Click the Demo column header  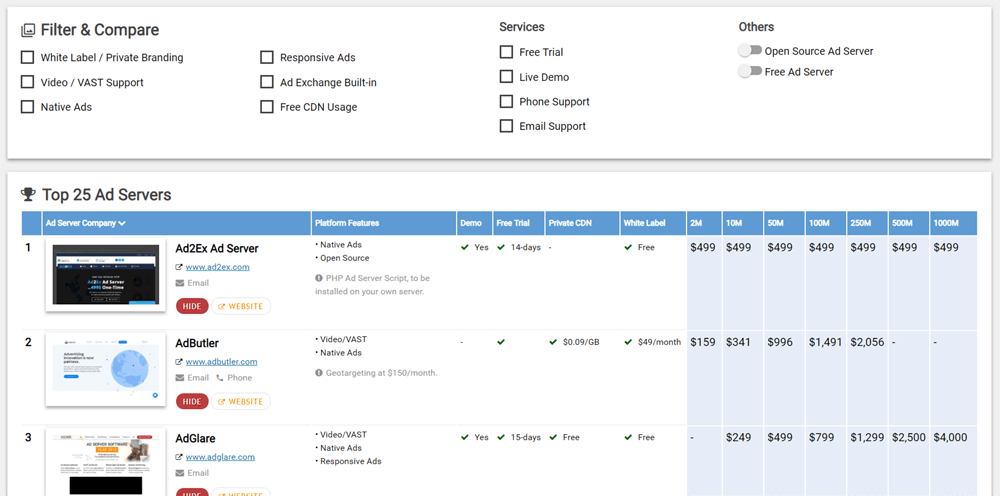[474, 223]
